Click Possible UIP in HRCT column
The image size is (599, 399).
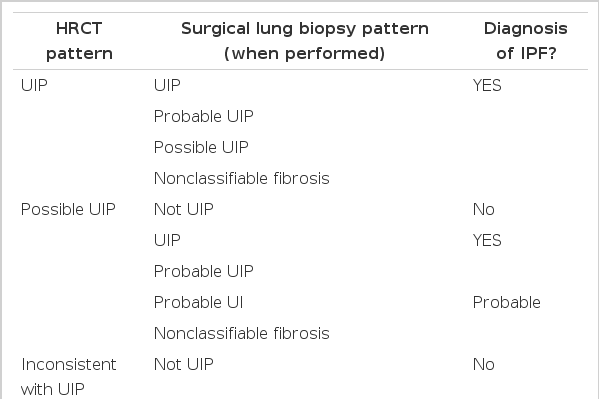coord(68,209)
